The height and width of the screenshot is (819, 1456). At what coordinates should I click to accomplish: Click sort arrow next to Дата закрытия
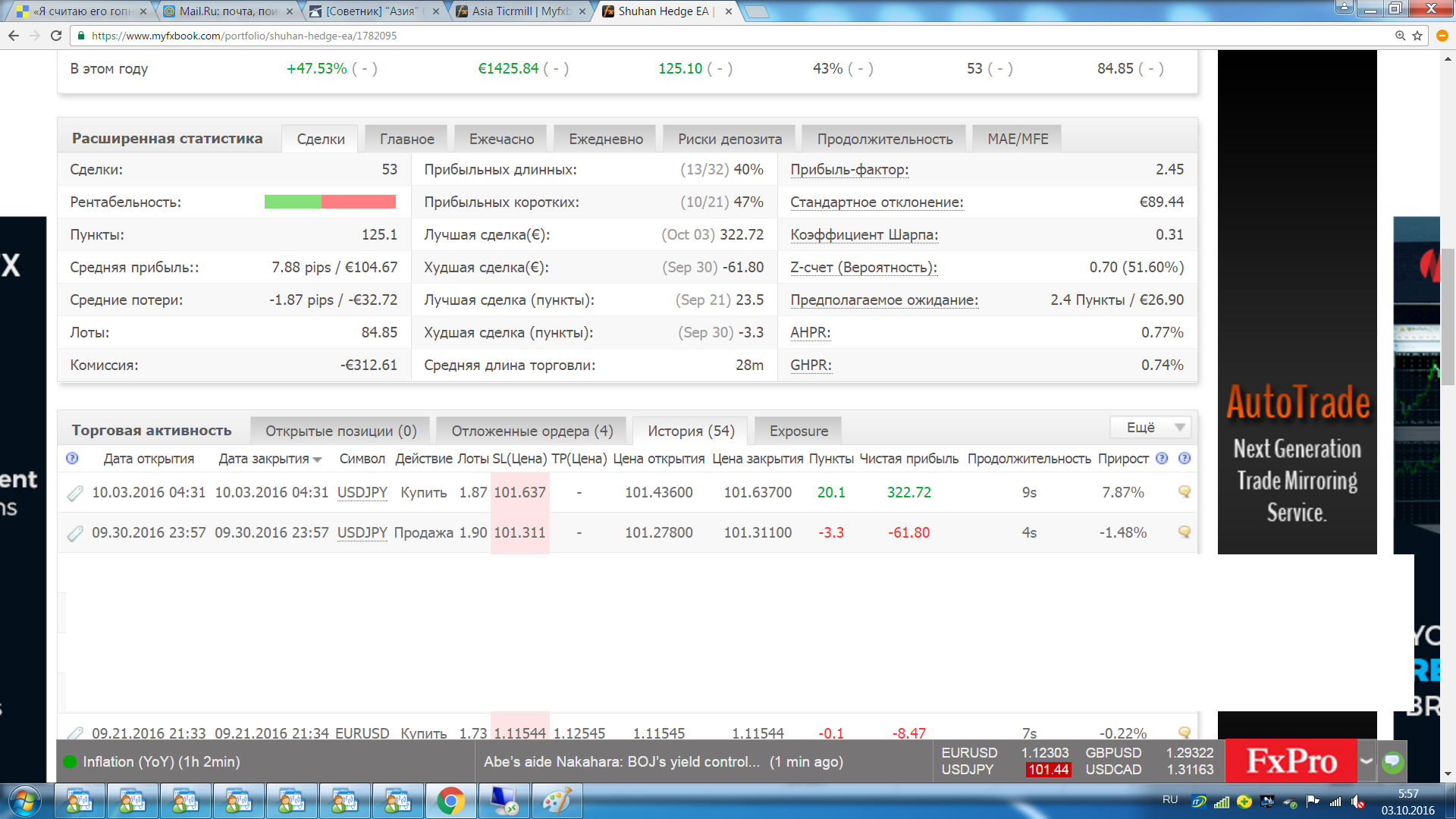[x=317, y=460]
